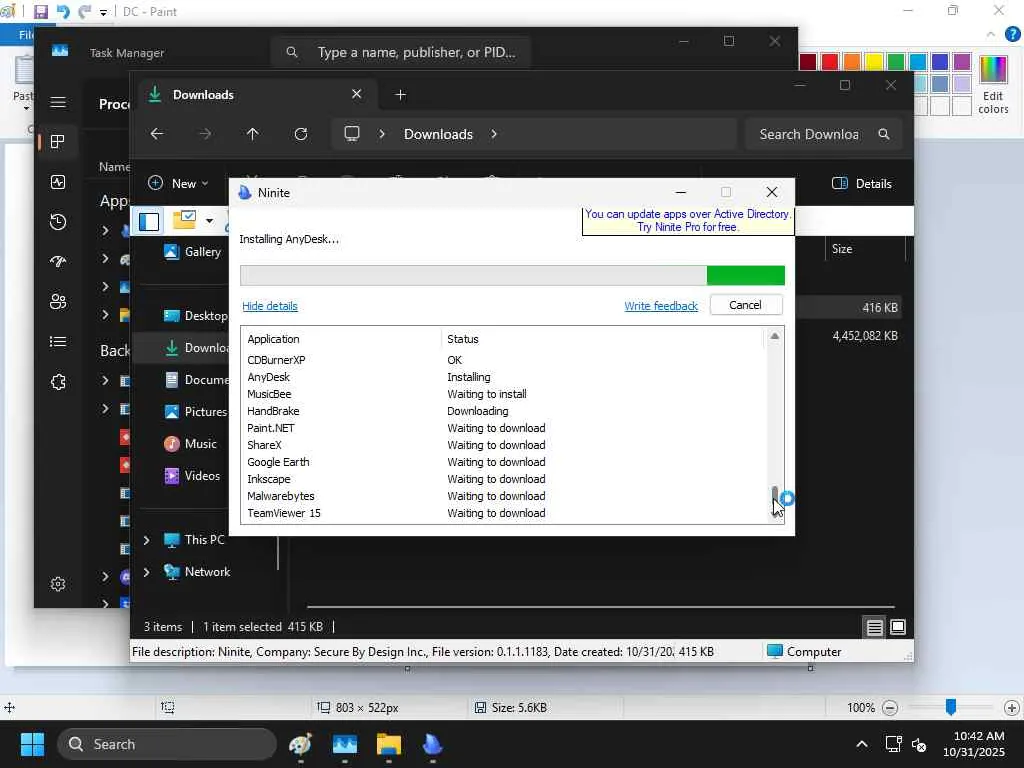Viewport: 1024px width, 768px height.
Task: Click magnifier icon in Search Downloads box
Action: point(884,134)
